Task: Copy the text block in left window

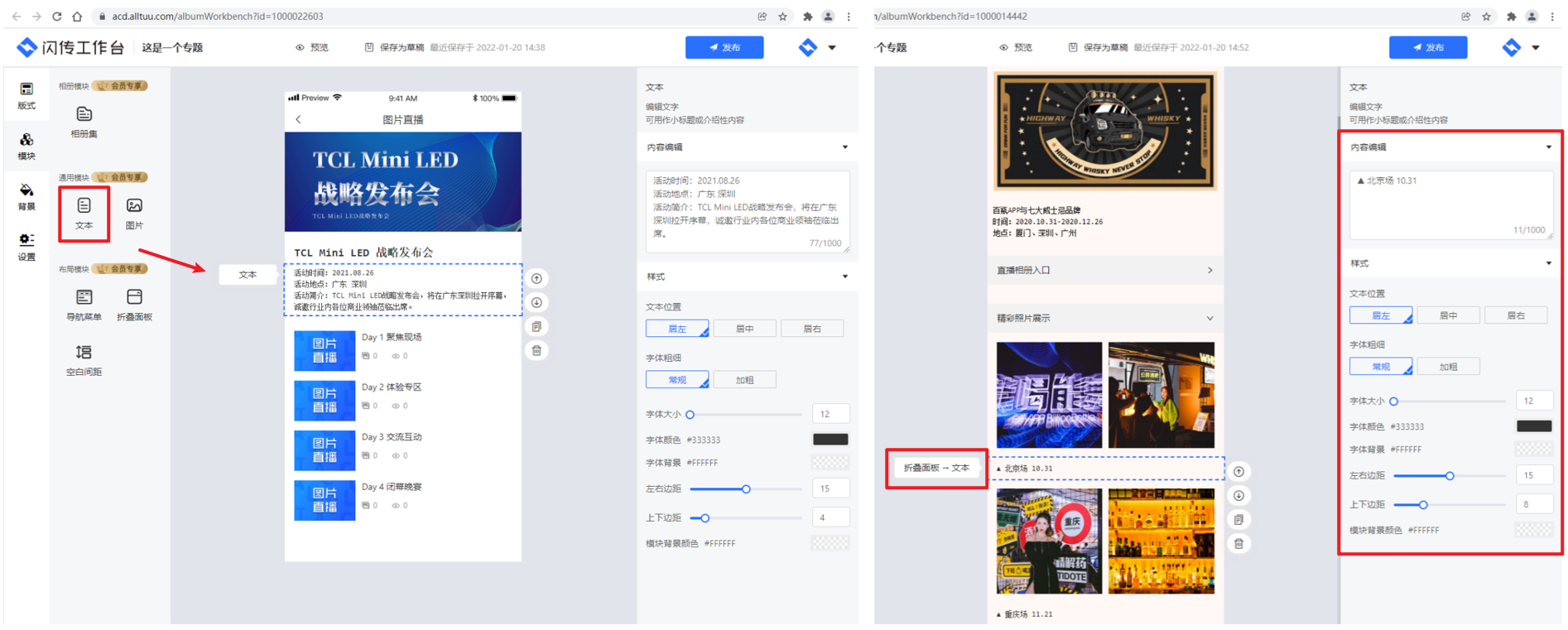Action: point(536,326)
